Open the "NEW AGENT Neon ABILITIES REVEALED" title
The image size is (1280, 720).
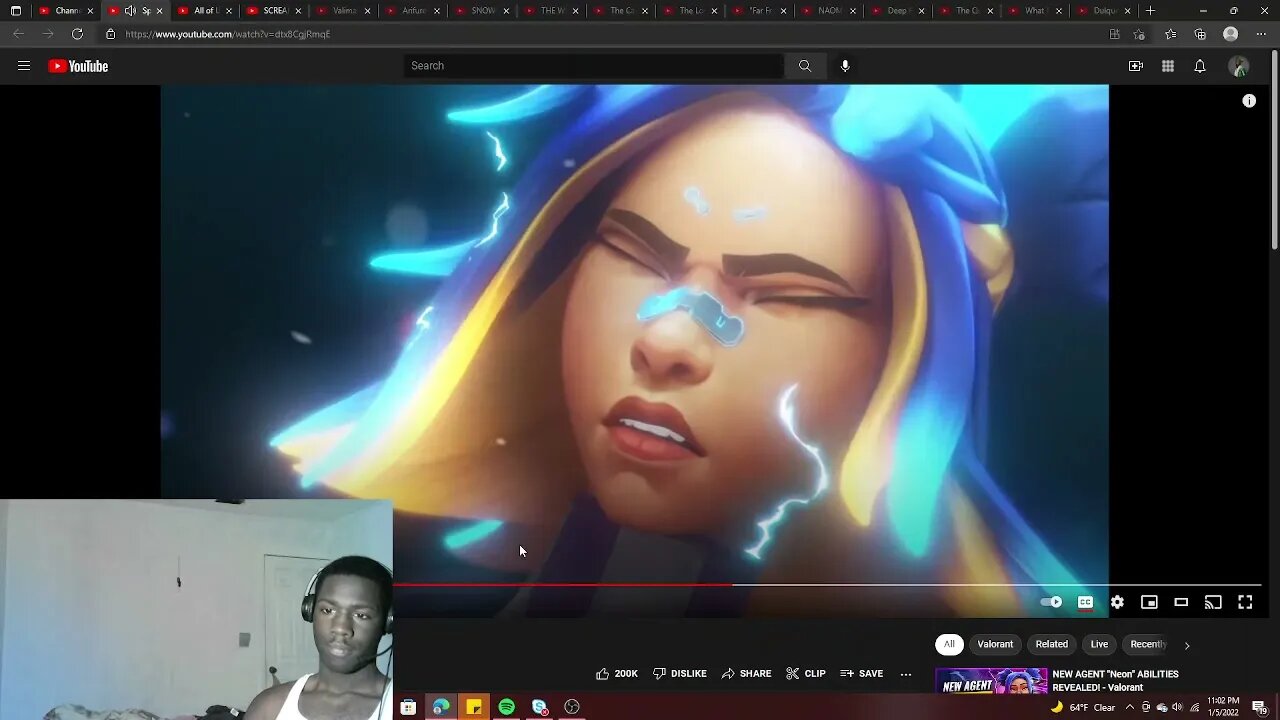[x=1115, y=680]
